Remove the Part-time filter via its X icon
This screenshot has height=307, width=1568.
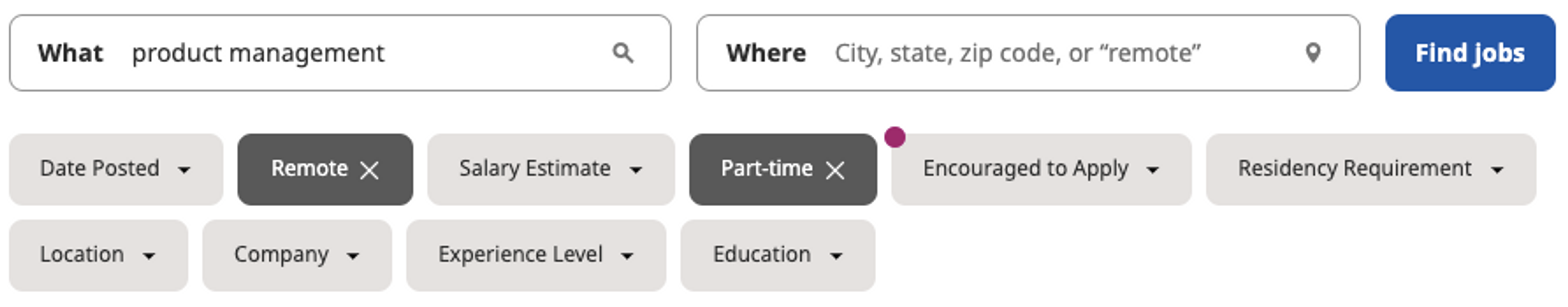[x=835, y=170]
